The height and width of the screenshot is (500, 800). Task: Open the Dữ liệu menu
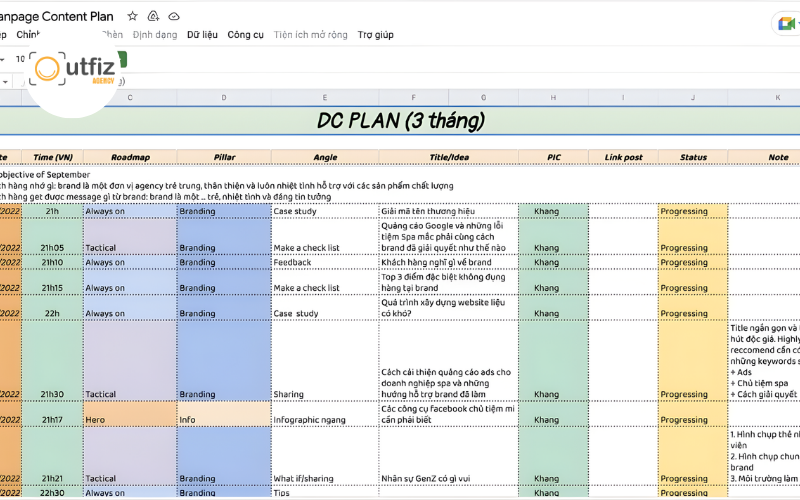point(202,35)
